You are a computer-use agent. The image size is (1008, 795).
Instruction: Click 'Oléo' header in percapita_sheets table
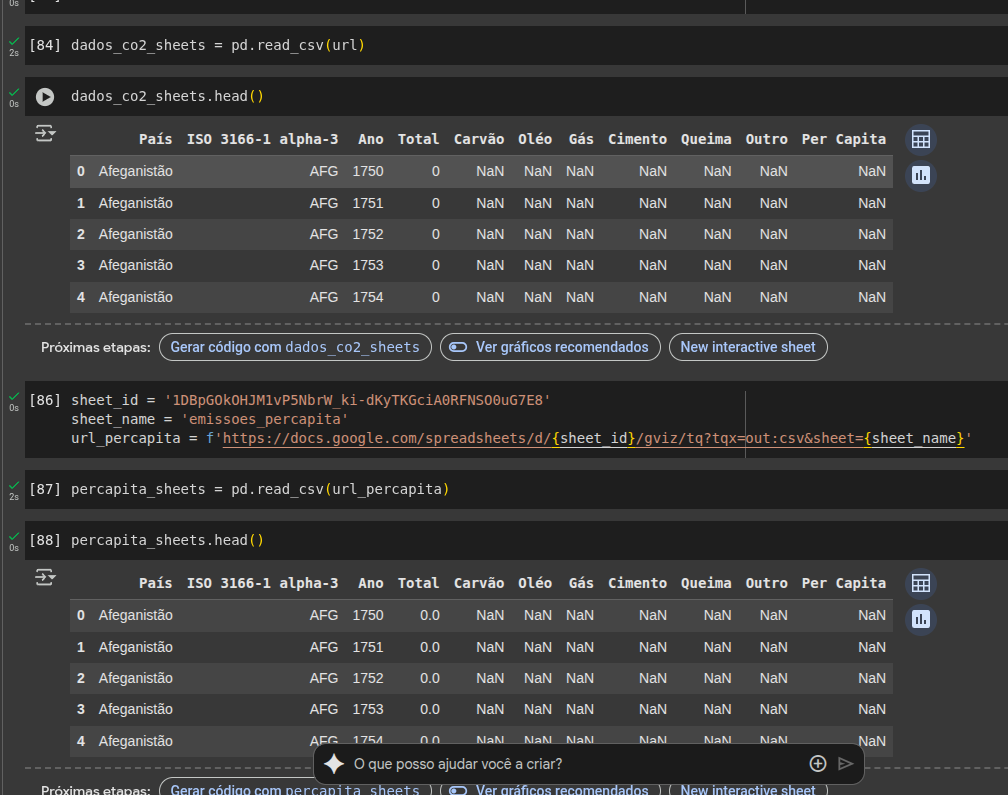click(x=535, y=583)
